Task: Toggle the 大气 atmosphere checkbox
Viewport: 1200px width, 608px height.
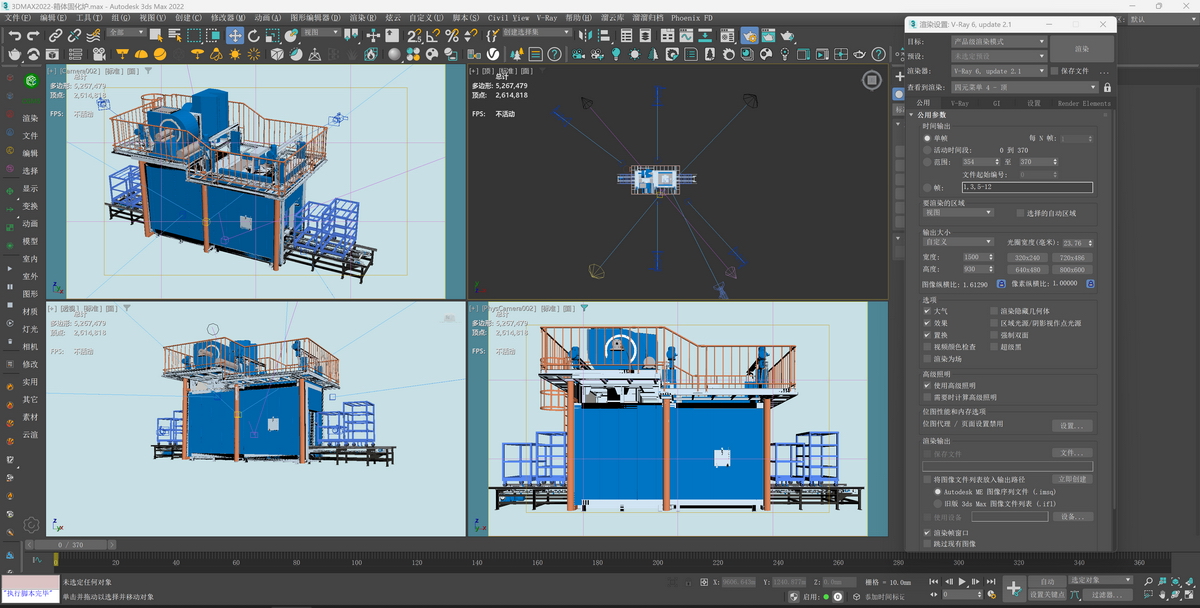Action: (x=928, y=311)
